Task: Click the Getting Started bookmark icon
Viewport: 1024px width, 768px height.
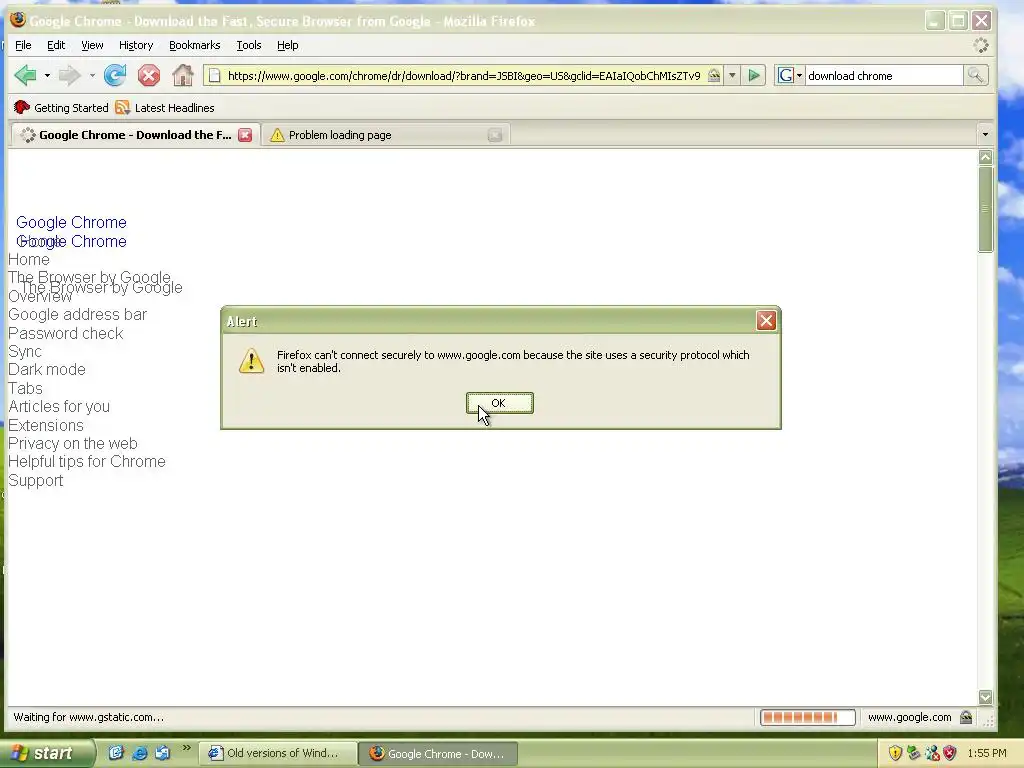Action: 22,108
